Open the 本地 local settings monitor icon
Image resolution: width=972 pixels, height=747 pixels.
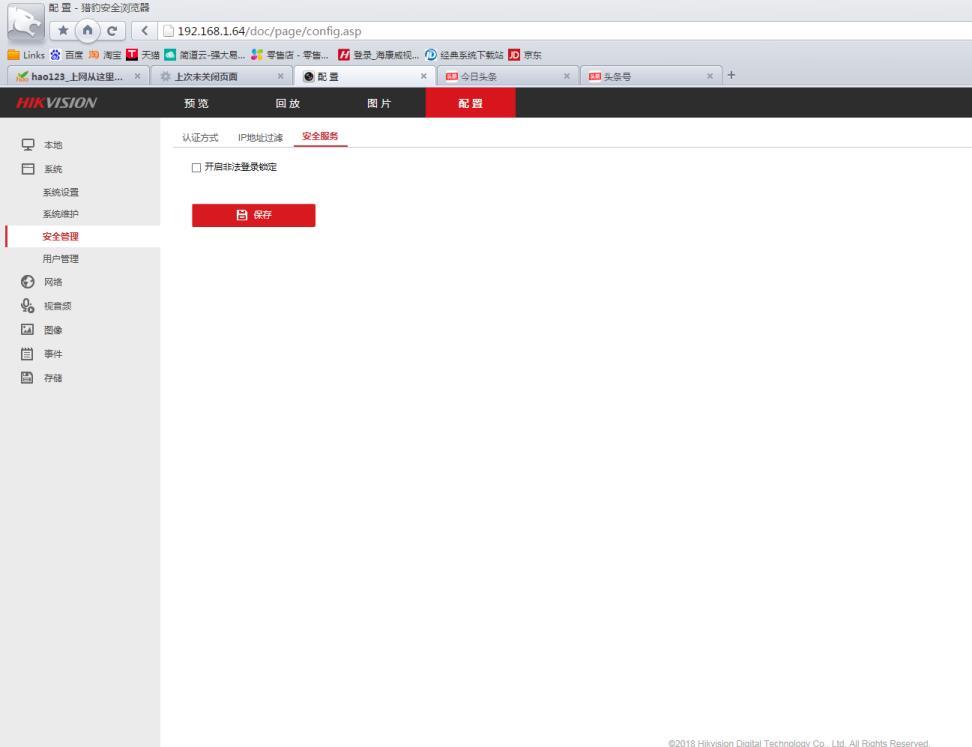[x=28, y=144]
